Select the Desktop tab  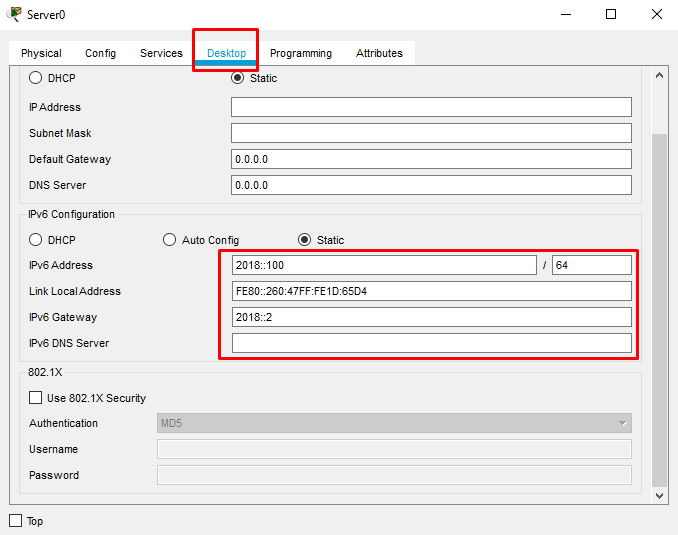pyautogui.click(x=226, y=53)
